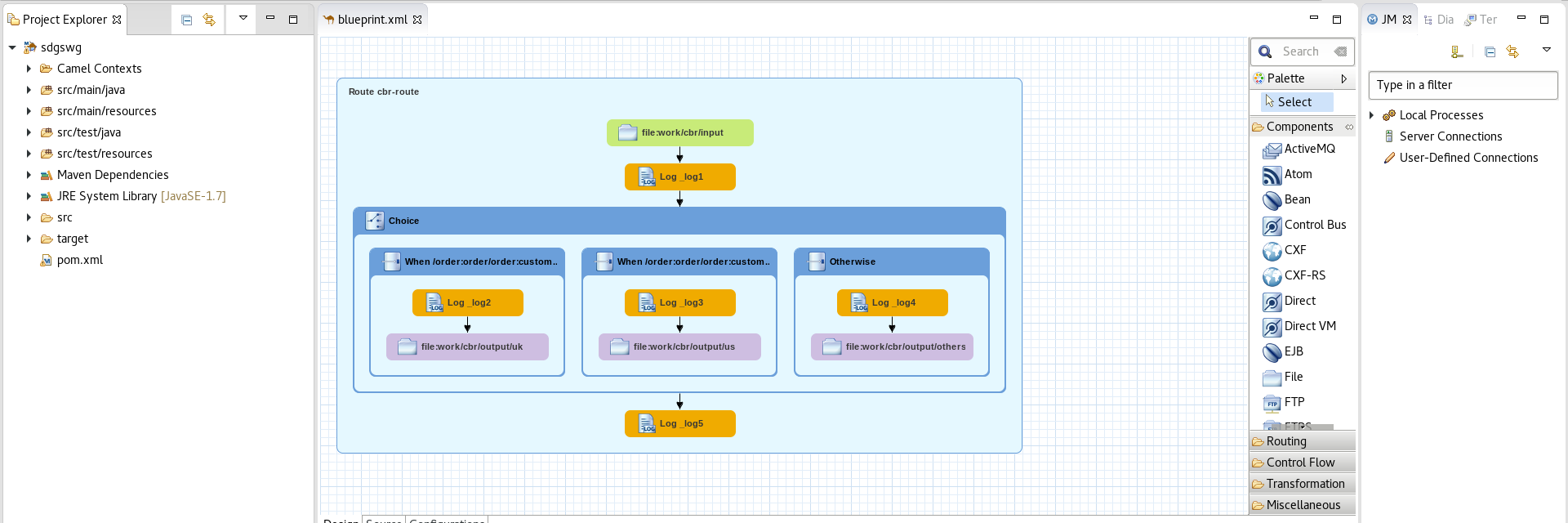Viewport: 1568px width, 523px height.
Task: Open the Routing palette drawer
Action: pyautogui.click(x=1303, y=441)
